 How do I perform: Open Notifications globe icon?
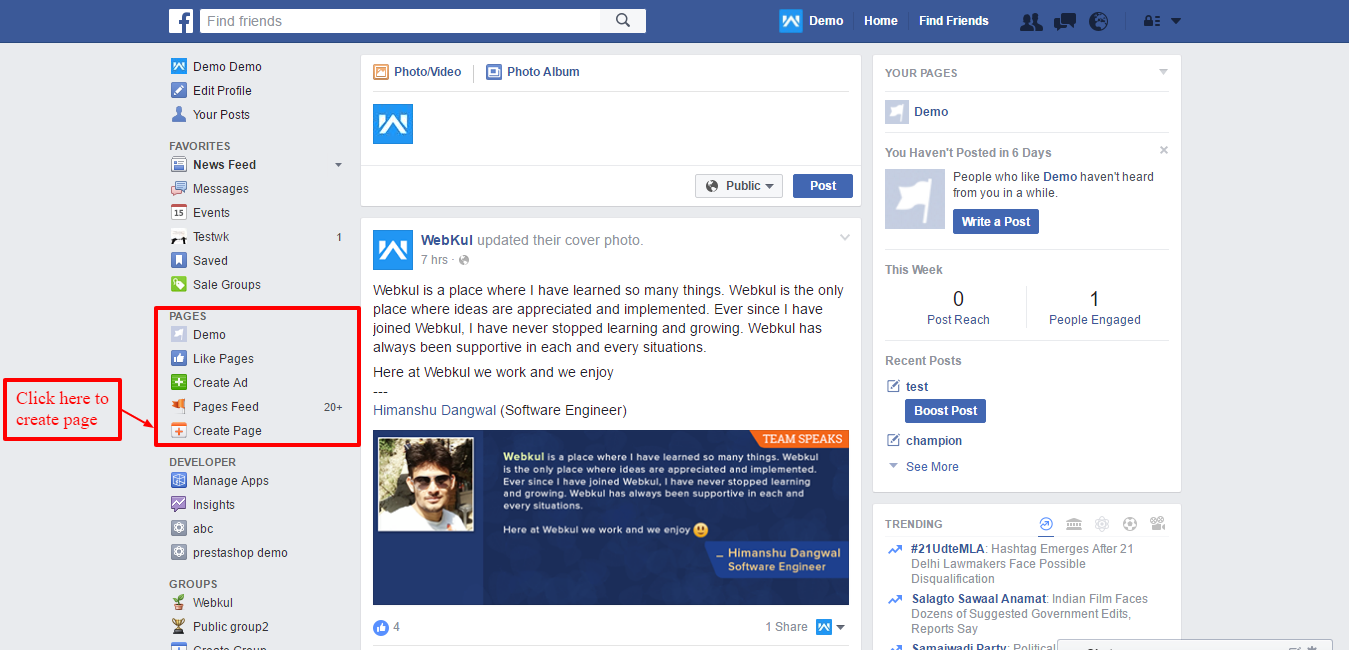point(1098,21)
